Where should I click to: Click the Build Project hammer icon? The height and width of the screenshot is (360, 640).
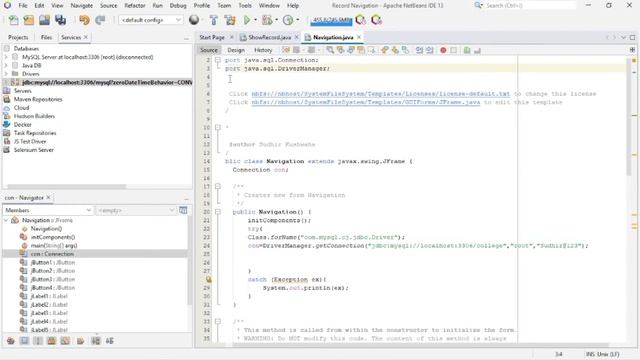[213, 20]
